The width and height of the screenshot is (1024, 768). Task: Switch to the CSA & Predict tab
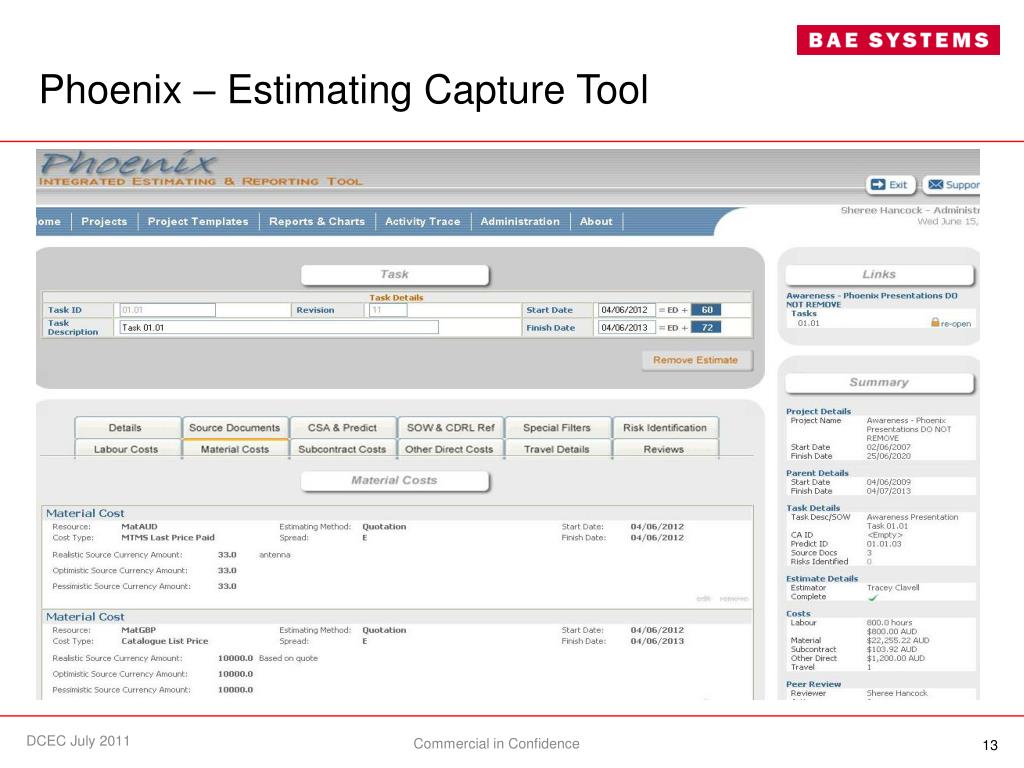pyautogui.click(x=342, y=428)
